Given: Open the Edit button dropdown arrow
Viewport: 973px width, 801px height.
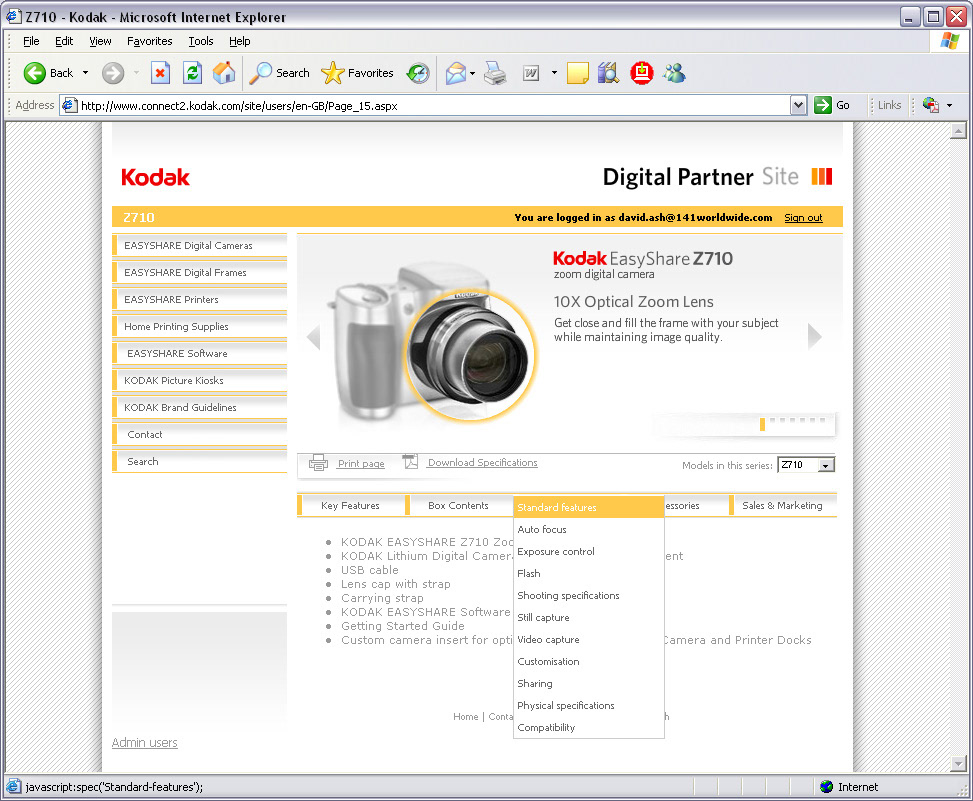Looking at the screenshot, I should point(554,73).
